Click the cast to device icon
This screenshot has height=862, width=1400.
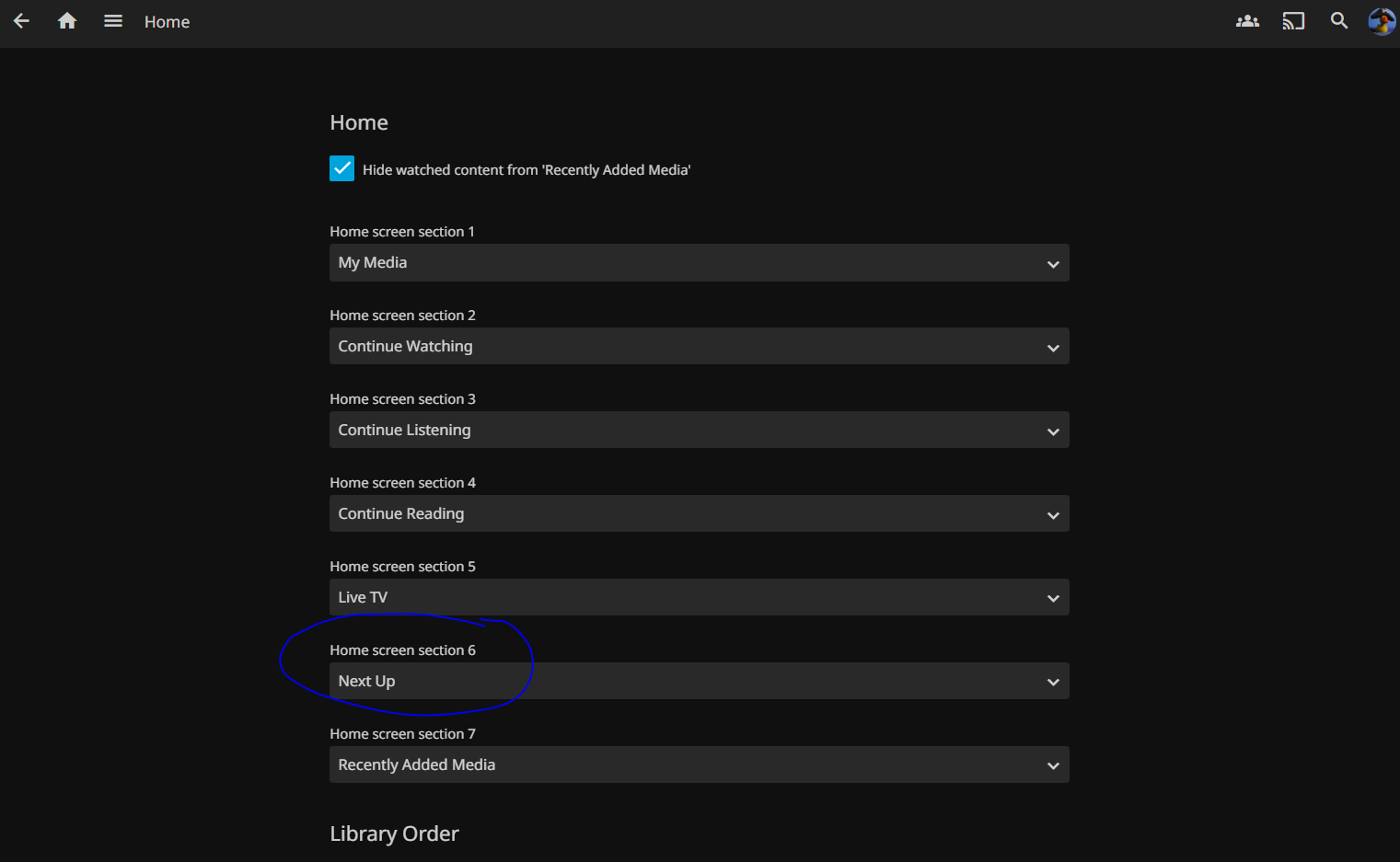tap(1293, 21)
